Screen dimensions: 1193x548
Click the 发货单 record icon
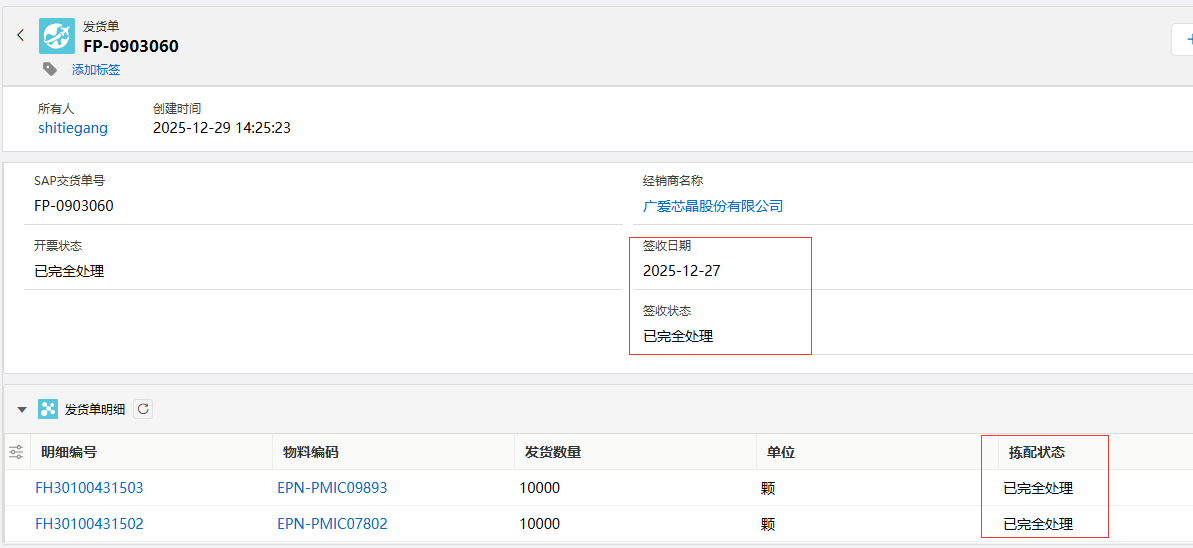57,36
